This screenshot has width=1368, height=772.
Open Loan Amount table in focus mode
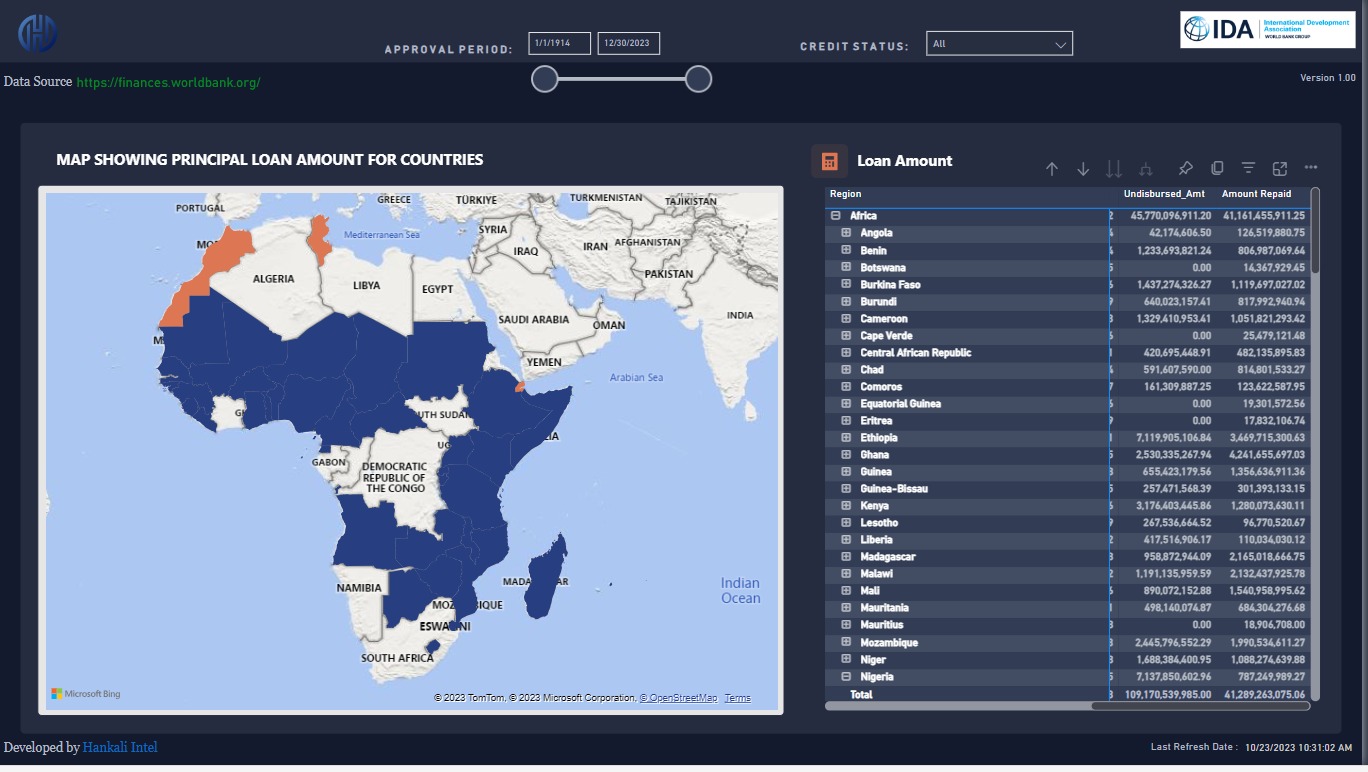pos(1280,168)
